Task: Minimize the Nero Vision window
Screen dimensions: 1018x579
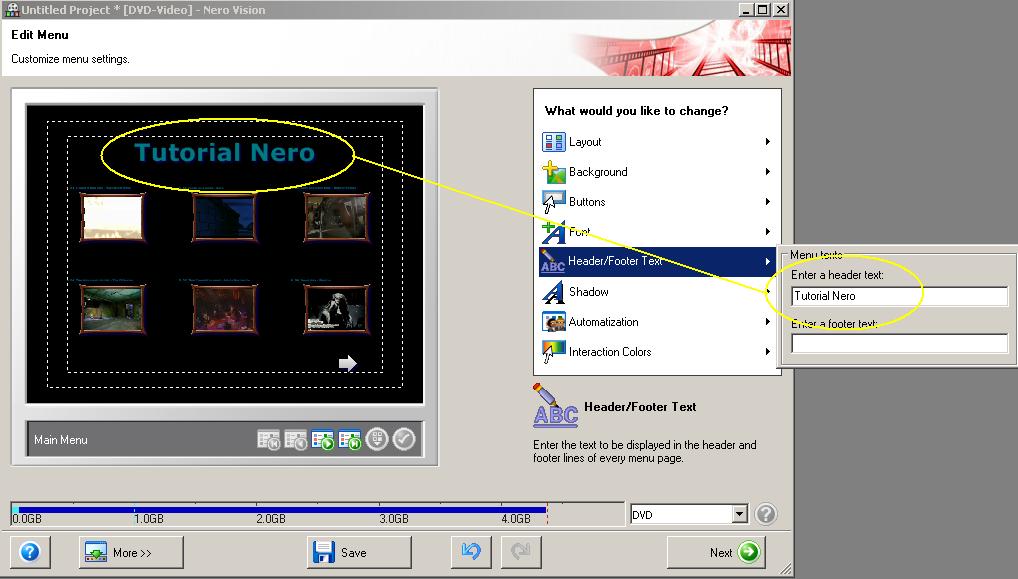Action: tap(746, 10)
